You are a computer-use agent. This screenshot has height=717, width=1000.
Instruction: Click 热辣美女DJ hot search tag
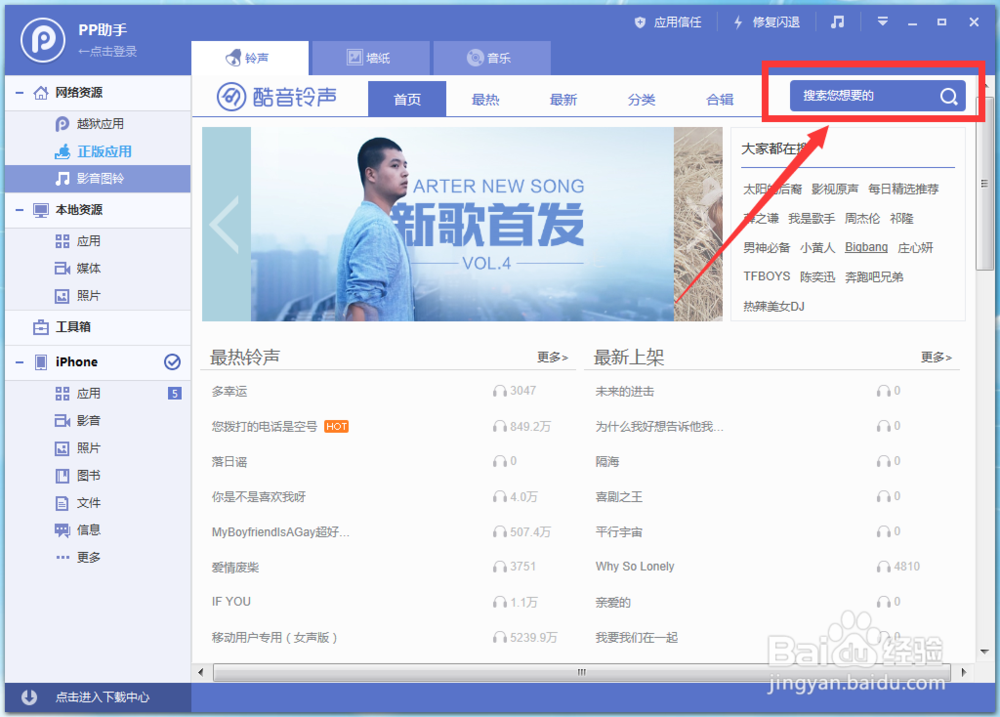click(774, 306)
